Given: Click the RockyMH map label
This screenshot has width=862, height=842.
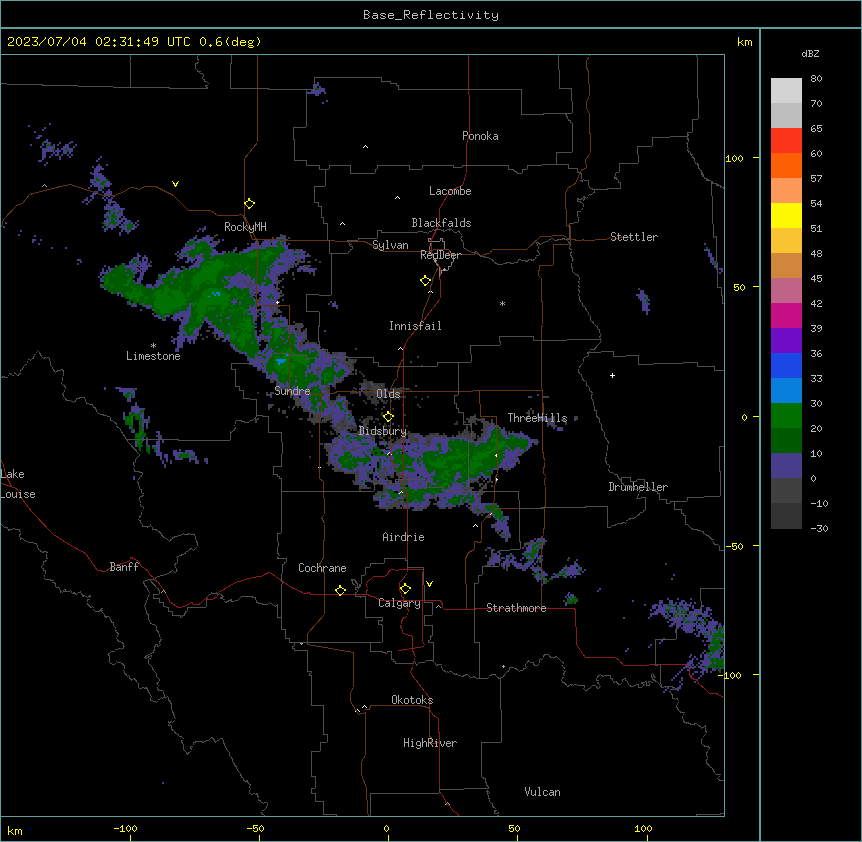Looking at the screenshot, I should 245,227.
